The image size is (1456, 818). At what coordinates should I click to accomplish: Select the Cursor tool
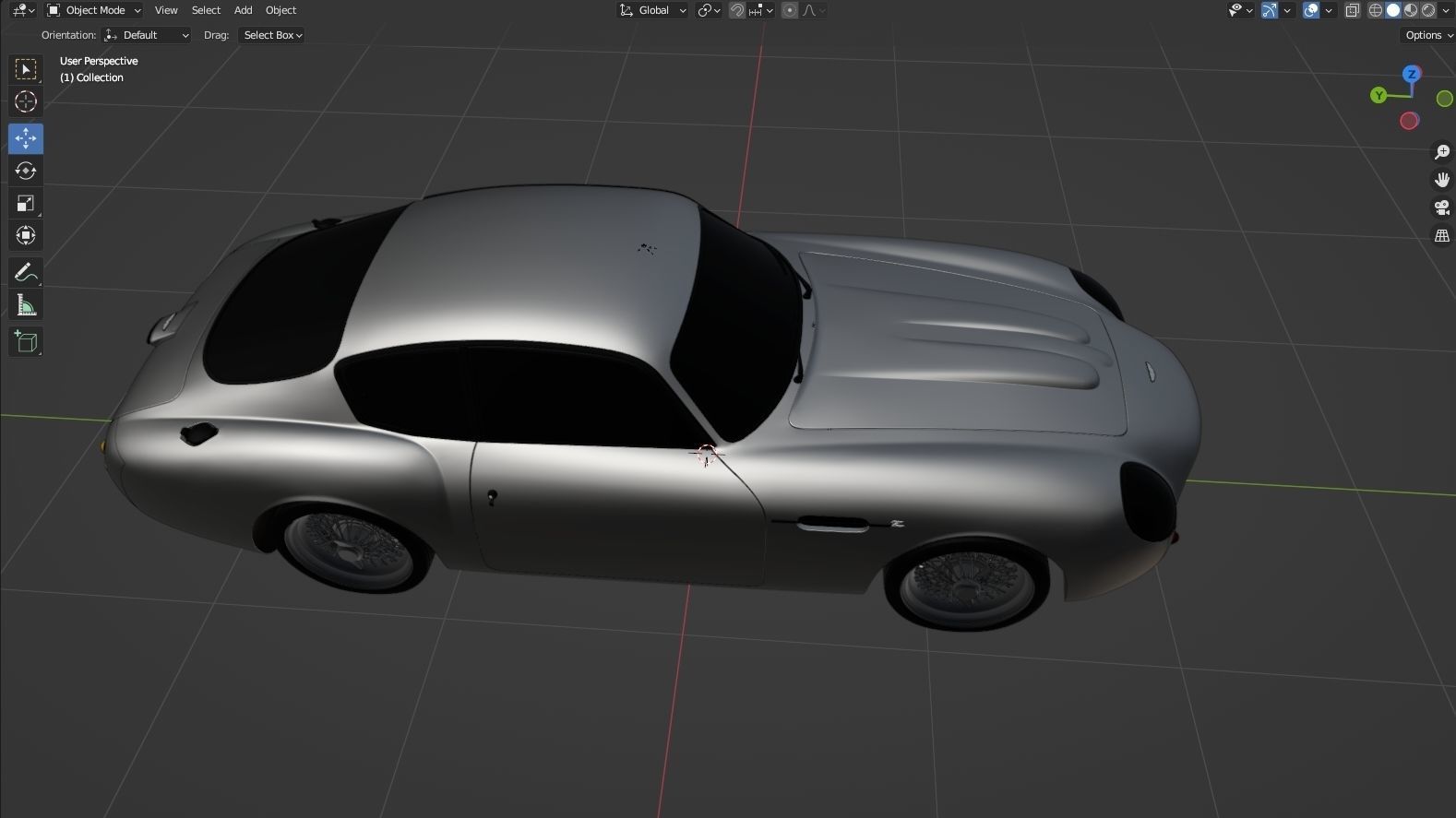(26, 101)
